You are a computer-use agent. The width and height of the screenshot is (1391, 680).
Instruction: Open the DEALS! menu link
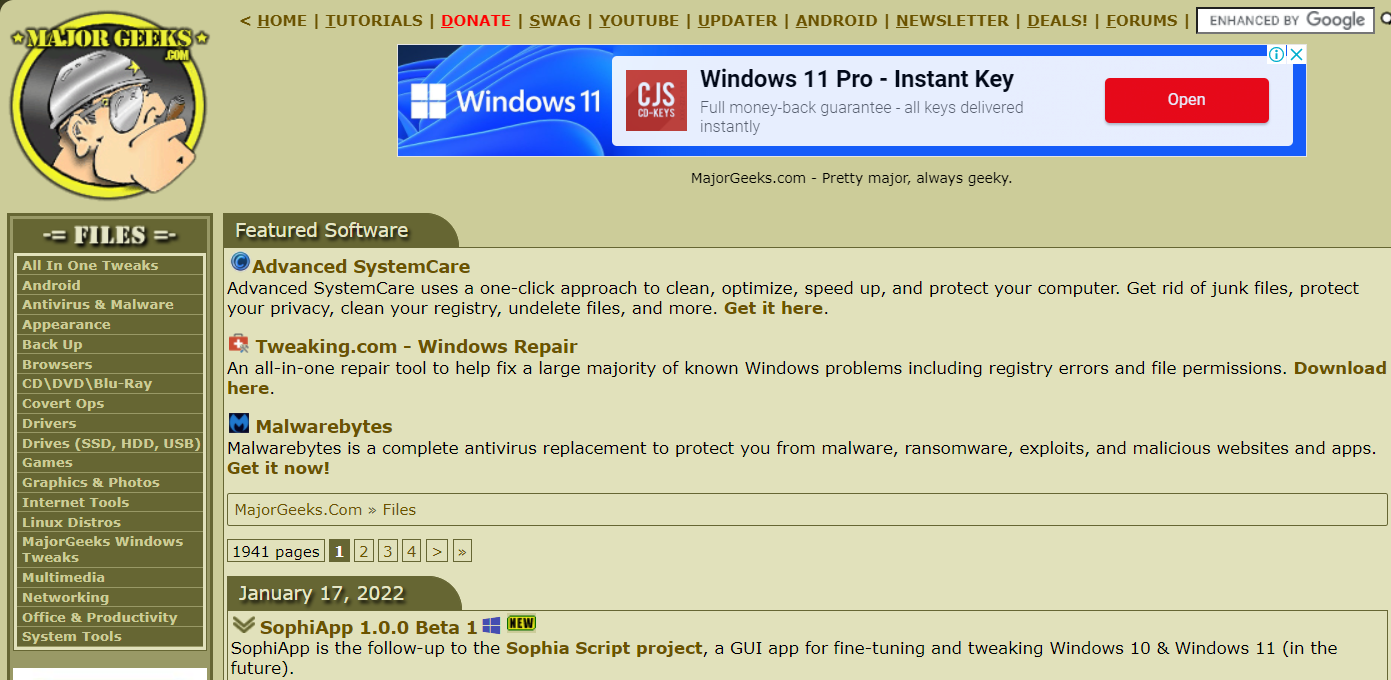pyautogui.click(x=1057, y=21)
